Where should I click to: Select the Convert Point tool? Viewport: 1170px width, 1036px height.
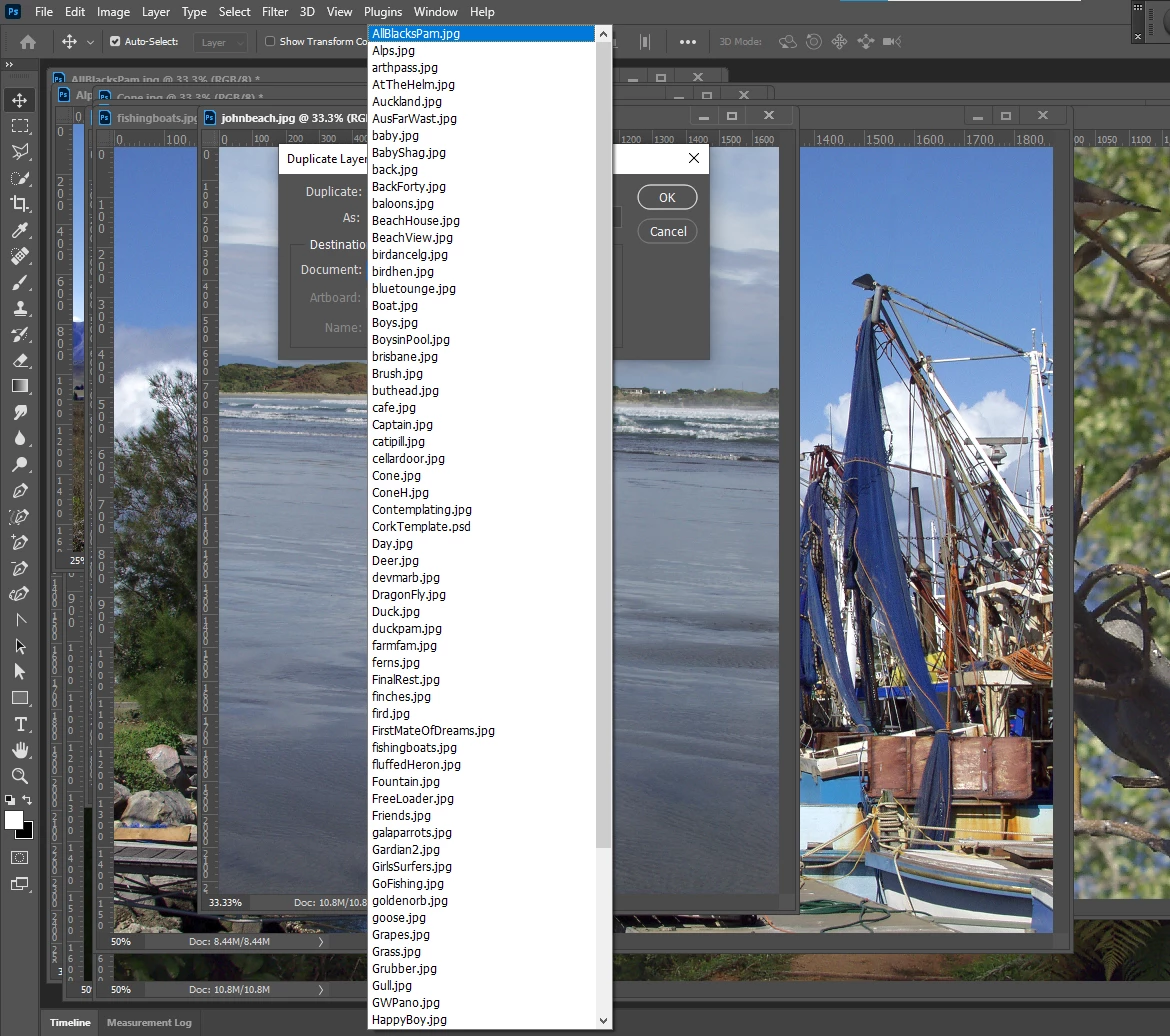click(x=20, y=620)
